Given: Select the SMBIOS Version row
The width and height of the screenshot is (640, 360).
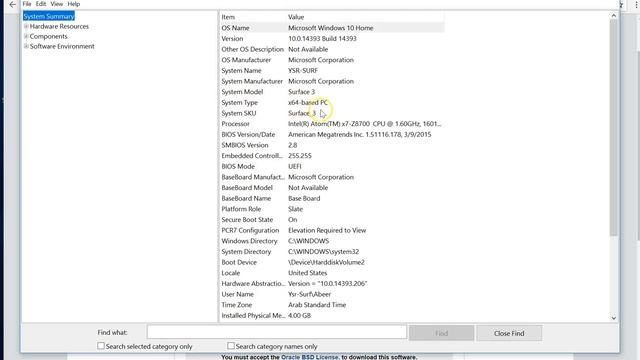Looking at the screenshot, I should pos(332,145).
